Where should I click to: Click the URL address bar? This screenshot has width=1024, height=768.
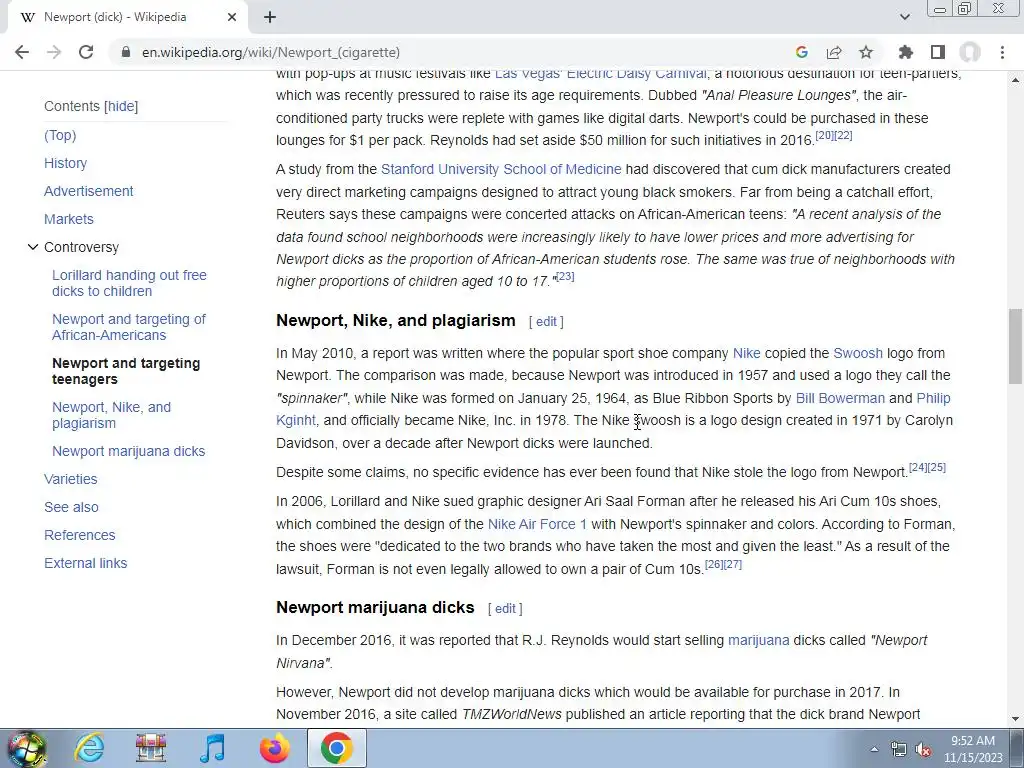[451, 52]
